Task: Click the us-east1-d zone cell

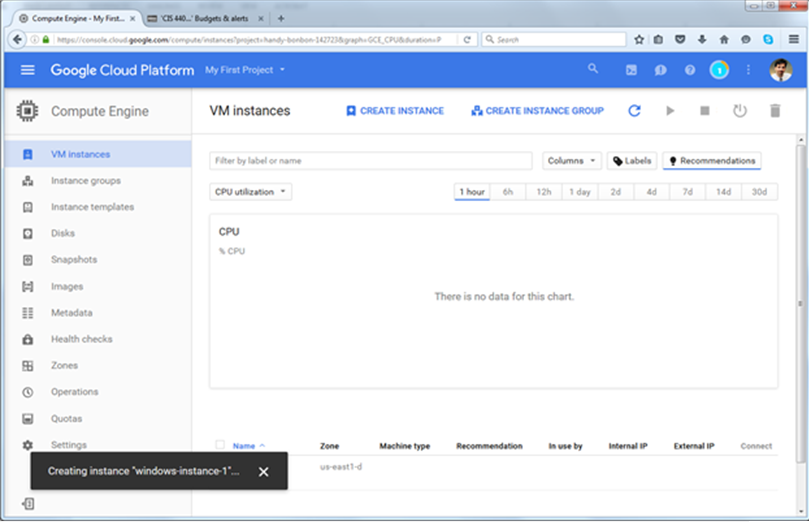Action: 341,467
